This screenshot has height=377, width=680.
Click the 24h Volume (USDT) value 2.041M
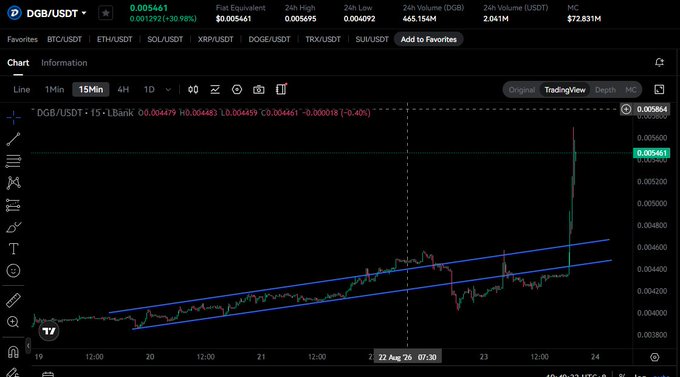(496, 19)
